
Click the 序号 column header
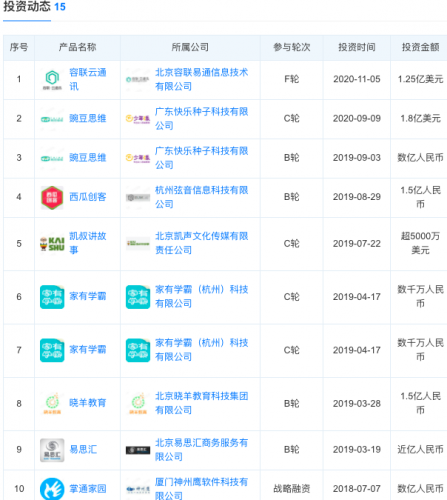[x=19, y=47]
